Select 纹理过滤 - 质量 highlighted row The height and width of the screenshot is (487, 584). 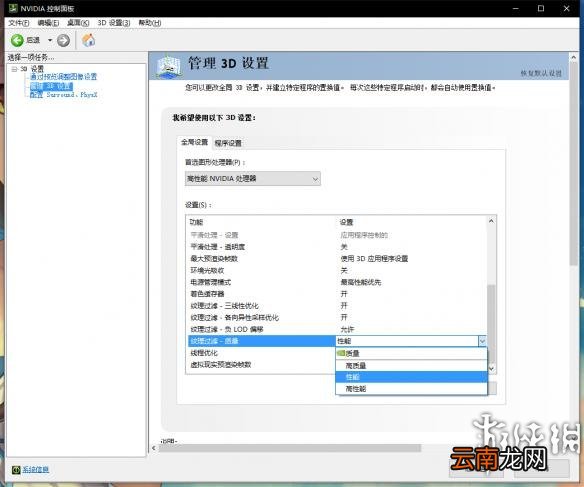pos(262,341)
